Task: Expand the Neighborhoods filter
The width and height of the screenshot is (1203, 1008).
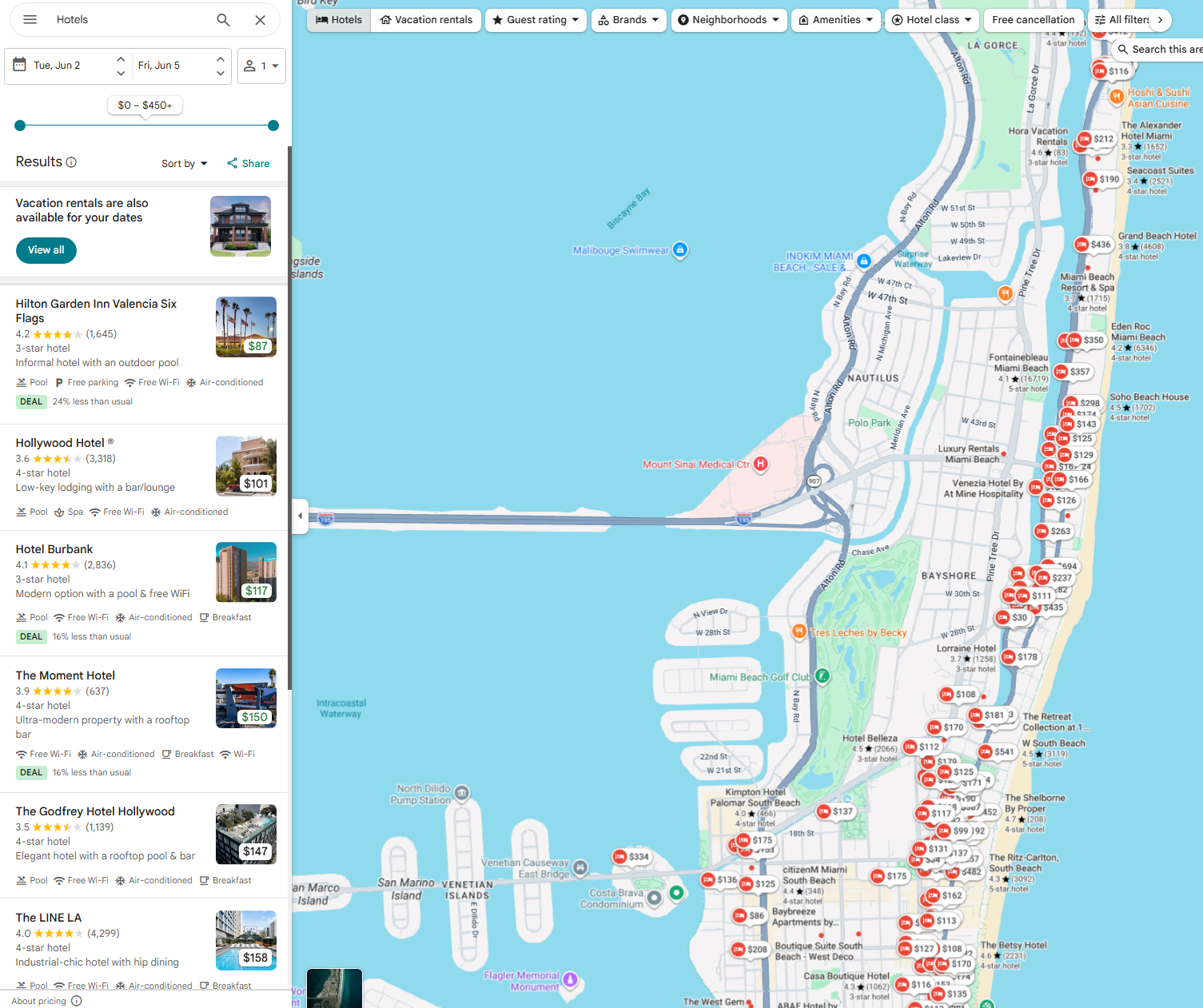Action: coord(729,20)
